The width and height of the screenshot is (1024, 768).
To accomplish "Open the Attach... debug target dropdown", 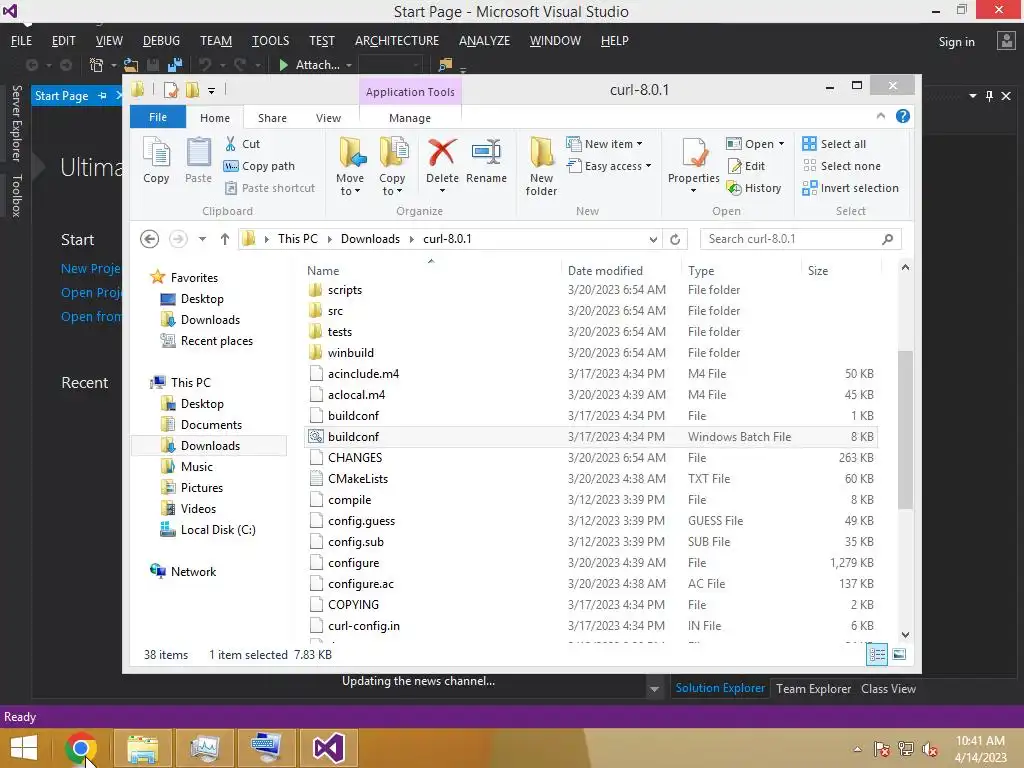I will click(349, 65).
